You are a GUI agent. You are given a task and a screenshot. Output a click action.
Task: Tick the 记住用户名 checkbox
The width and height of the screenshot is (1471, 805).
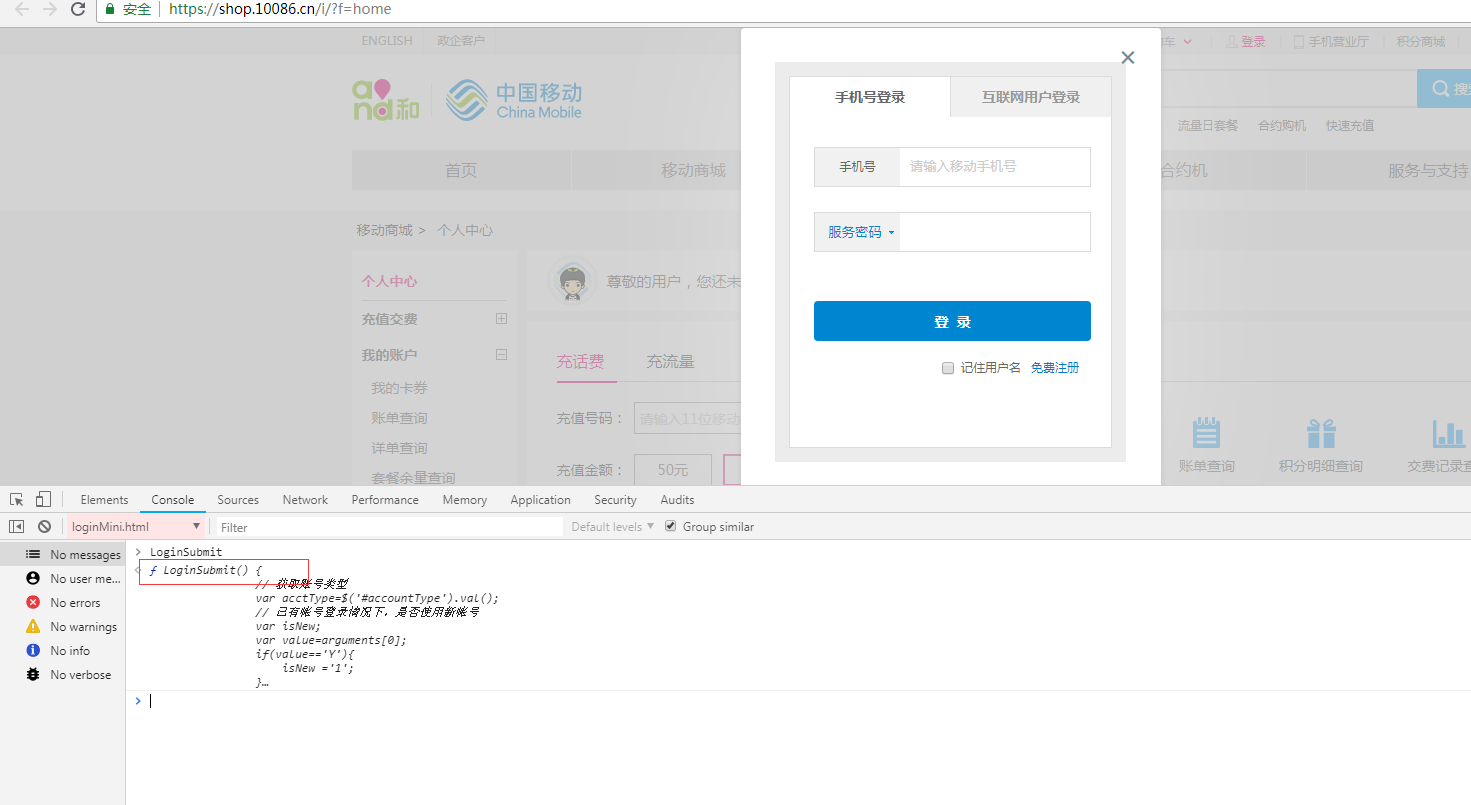(x=948, y=368)
